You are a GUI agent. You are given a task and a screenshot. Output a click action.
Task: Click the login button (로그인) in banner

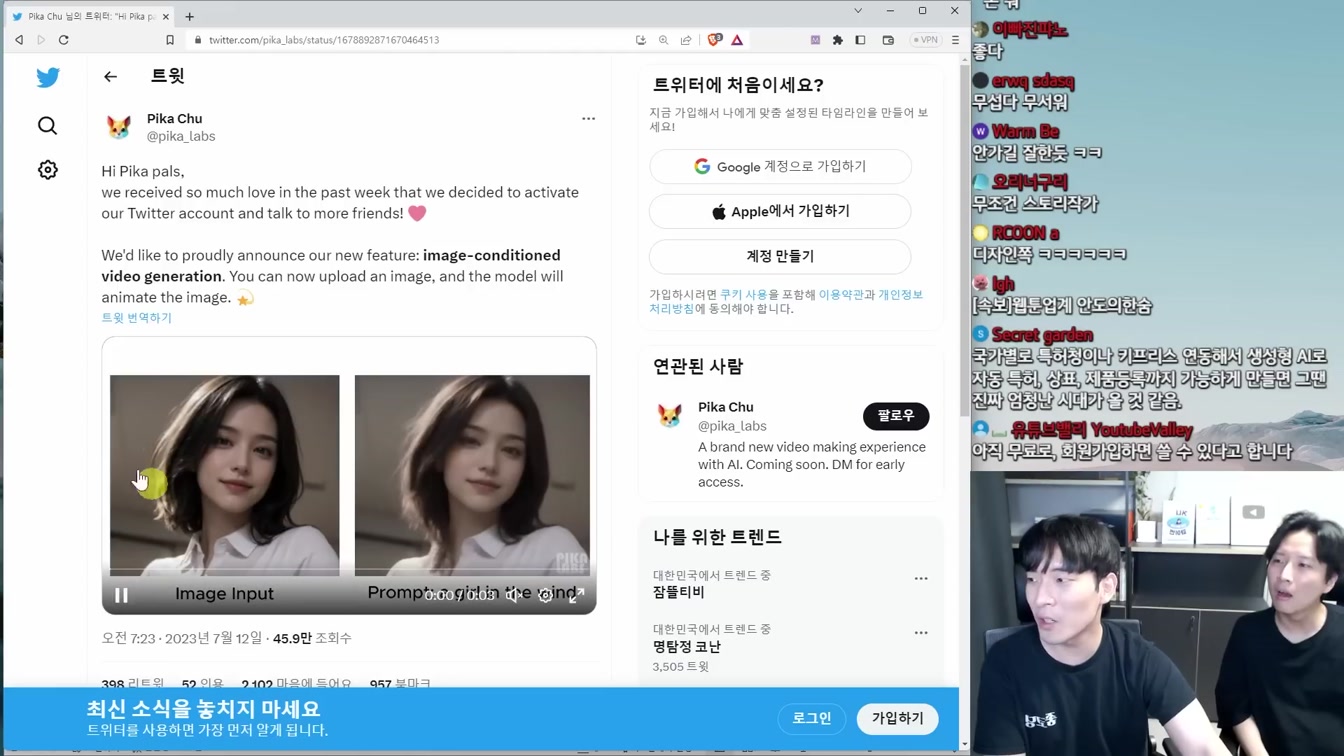tap(812, 718)
